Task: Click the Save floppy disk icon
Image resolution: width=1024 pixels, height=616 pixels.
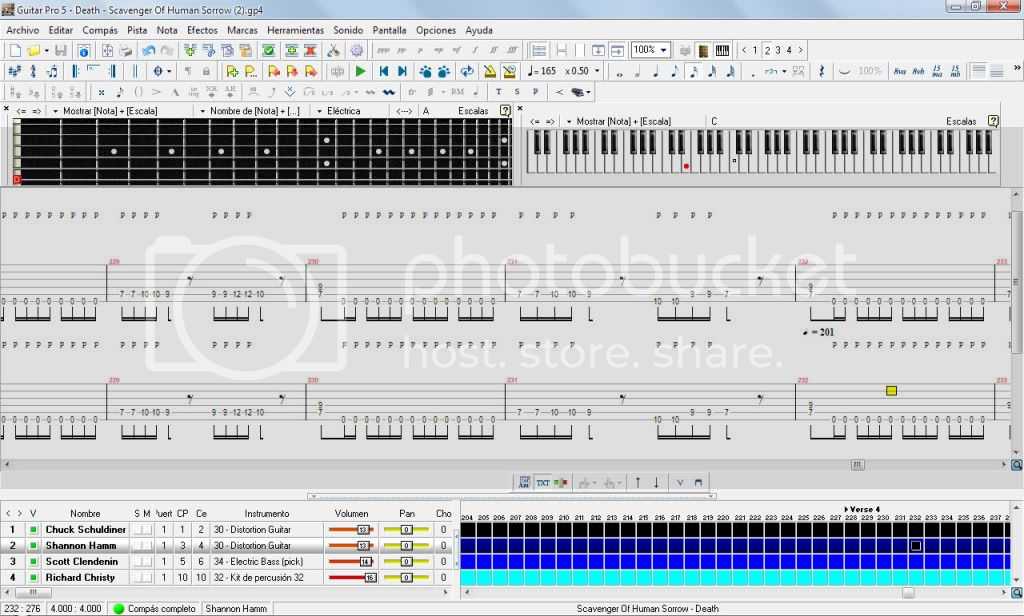Action: [61, 50]
